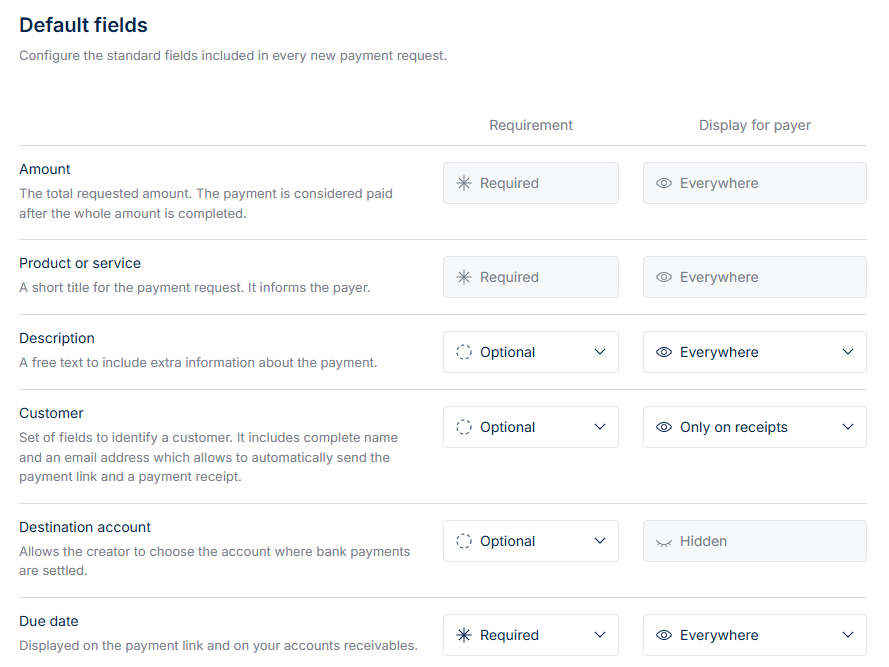Click the asterisk icon for Product or service
Image resolution: width=889 pixels, height=667 pixels.
tap(464, 277)
